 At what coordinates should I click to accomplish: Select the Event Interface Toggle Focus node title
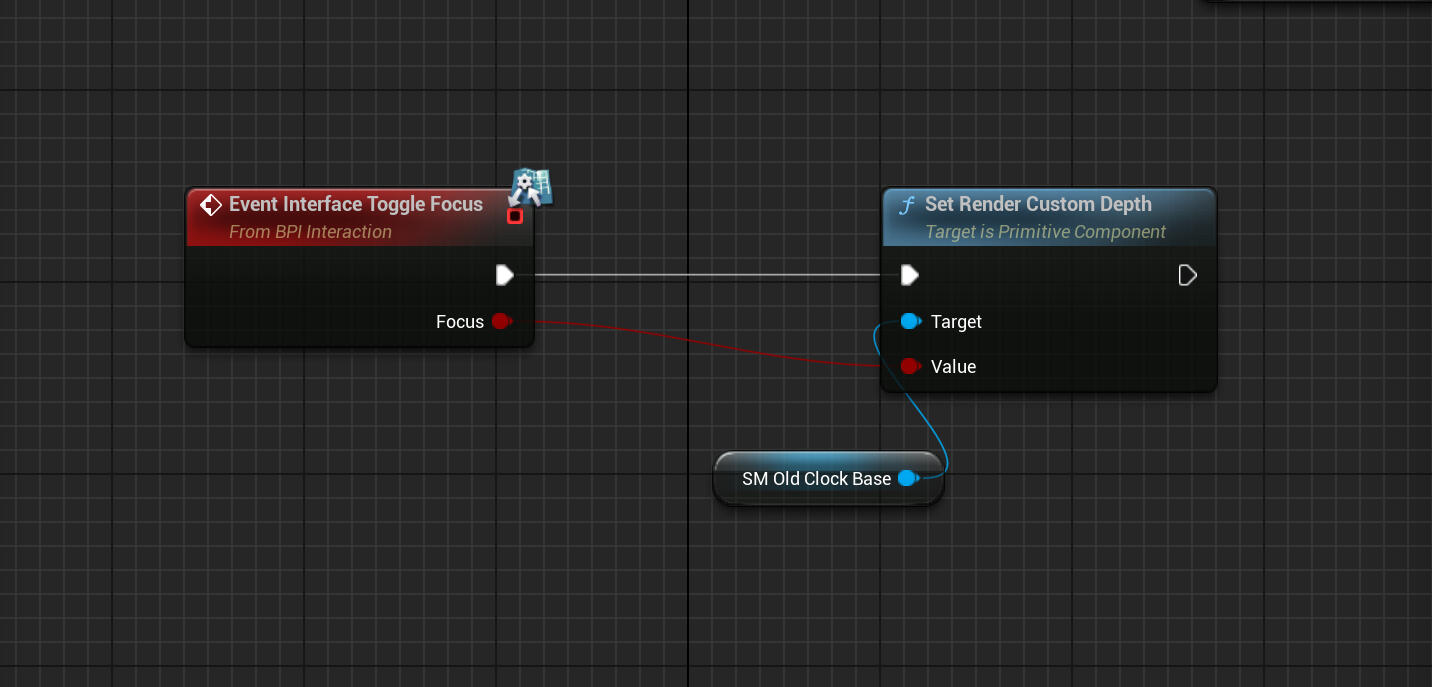355,204
